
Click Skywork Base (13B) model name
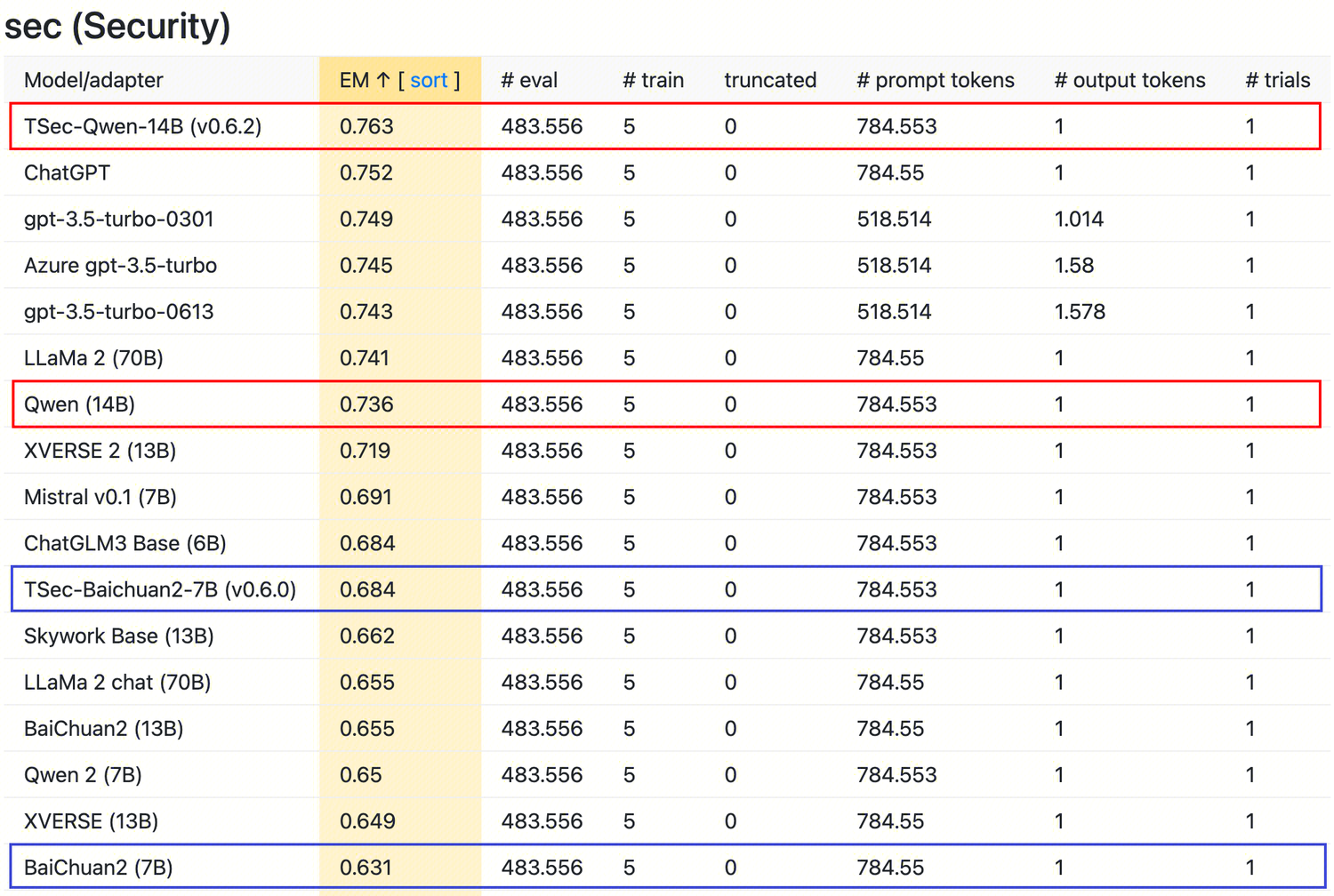pyautogui.click(x=118, y=636)
